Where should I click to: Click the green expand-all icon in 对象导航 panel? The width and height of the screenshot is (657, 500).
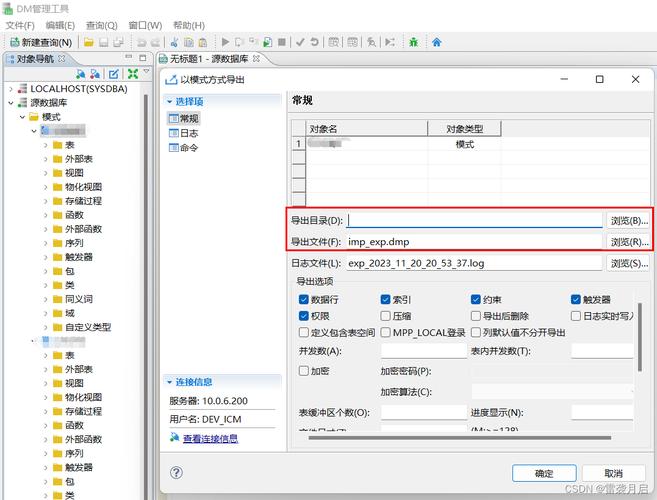pyautogui.click(x=133, y=74)
